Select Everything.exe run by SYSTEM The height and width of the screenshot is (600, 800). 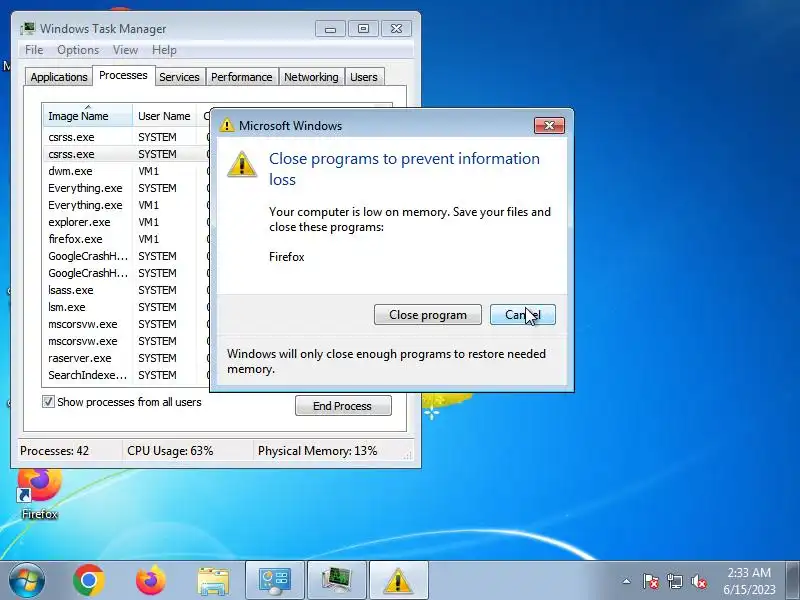coord(126,188)
